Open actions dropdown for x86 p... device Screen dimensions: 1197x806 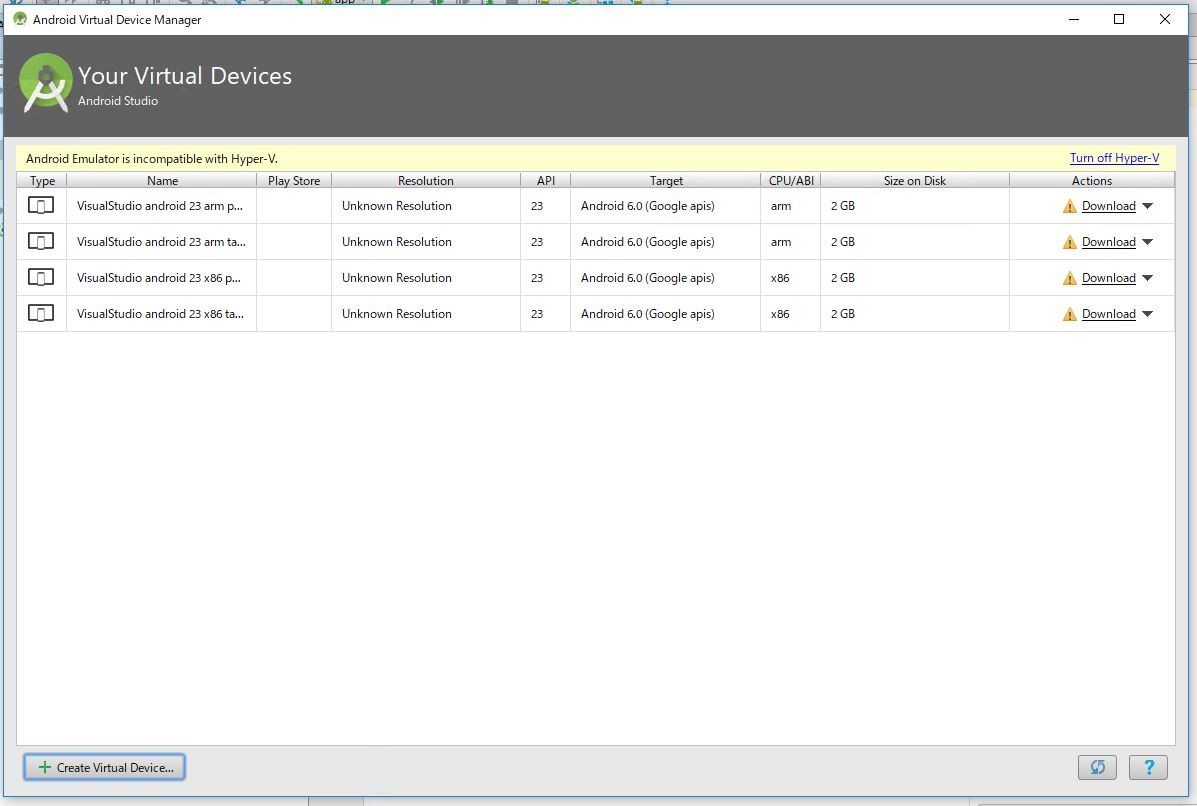click(1147, 278)
